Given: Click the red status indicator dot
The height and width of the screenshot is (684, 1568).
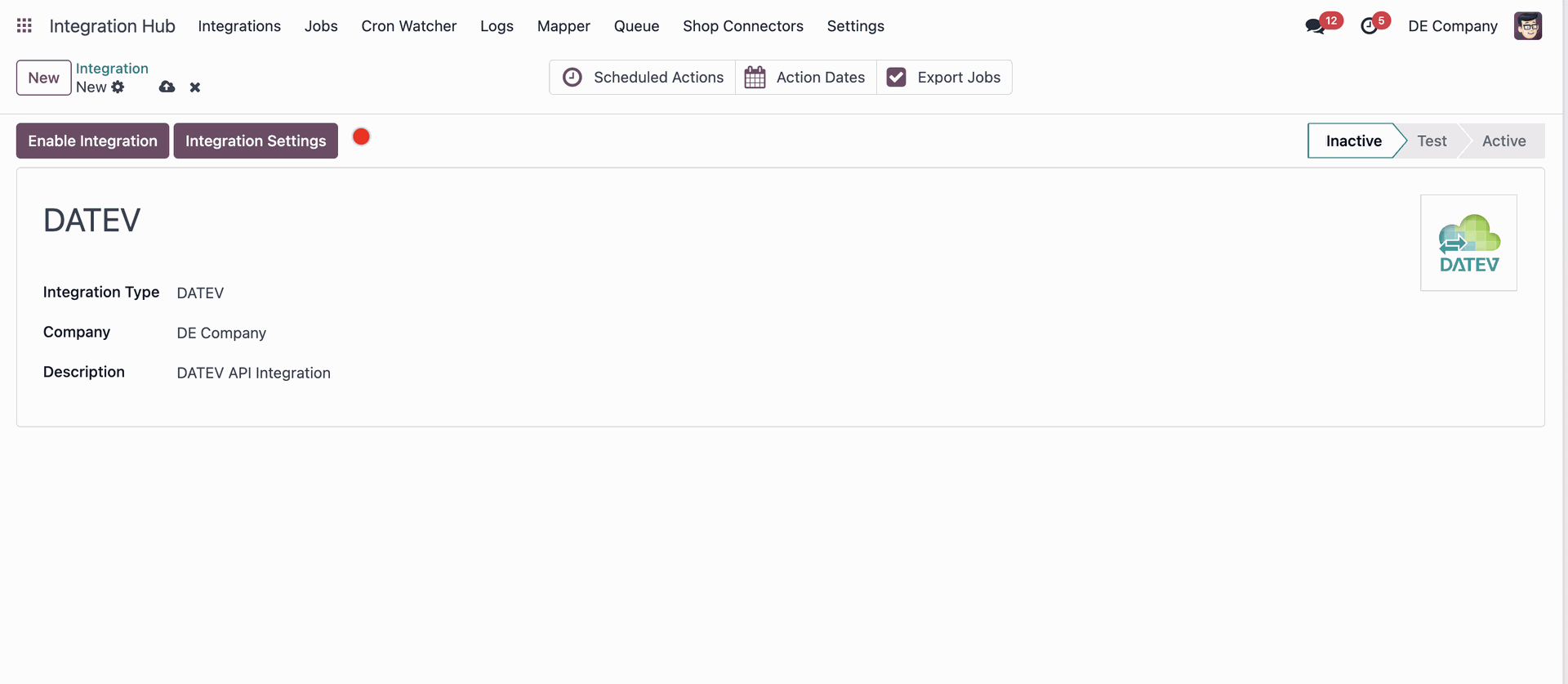Looking at the screenshot, I should tap(361, 136).
